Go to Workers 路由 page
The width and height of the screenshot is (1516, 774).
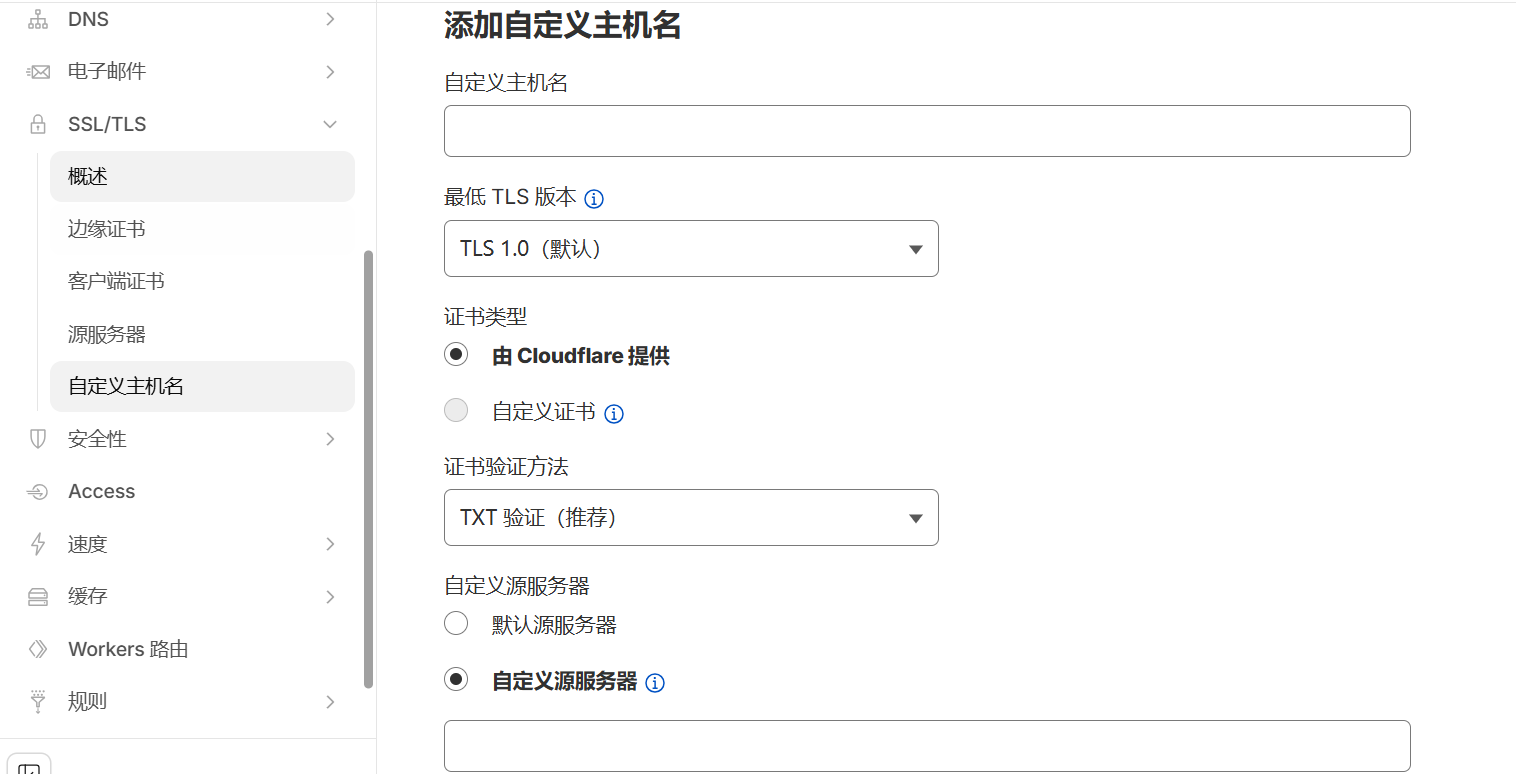[x=128, y=649]
